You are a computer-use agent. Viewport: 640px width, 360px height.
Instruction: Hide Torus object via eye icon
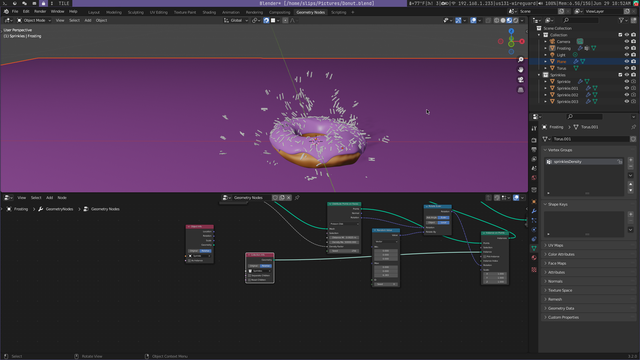[x=627, y=68]
